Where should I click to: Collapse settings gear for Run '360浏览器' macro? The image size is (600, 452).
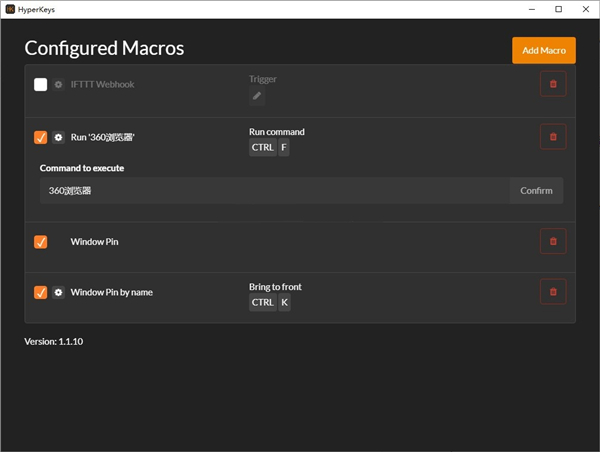coord(58,137)
